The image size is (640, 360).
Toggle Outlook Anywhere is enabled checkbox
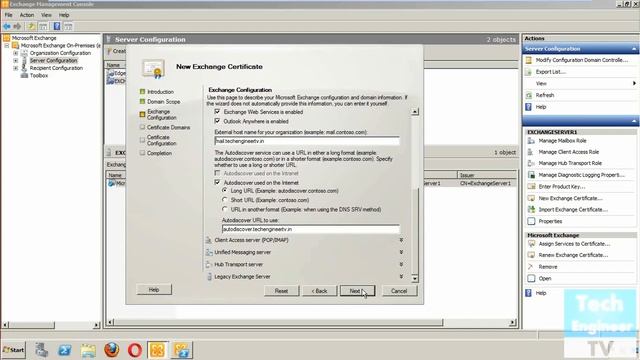[x=217, y=121]
